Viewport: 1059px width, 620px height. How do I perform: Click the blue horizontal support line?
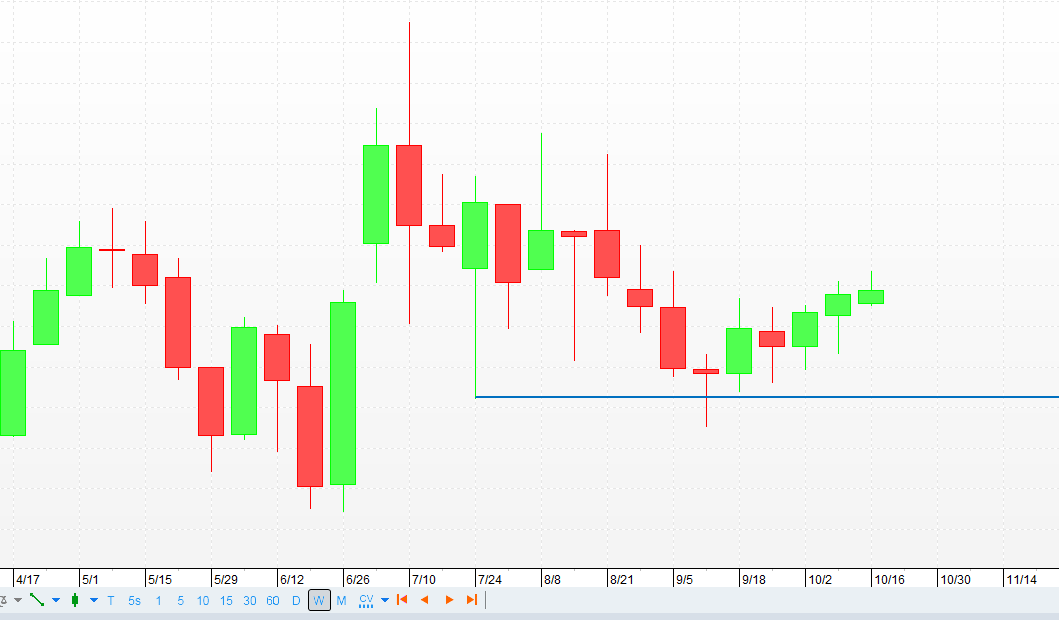pyautogui.click(x=767, y=397)
